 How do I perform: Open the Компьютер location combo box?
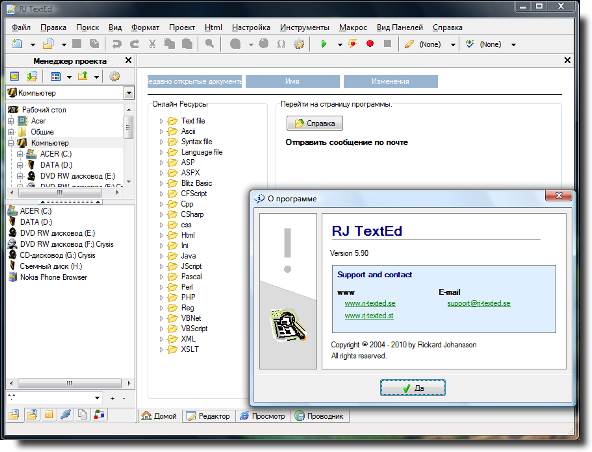click(x=129, y=93)
